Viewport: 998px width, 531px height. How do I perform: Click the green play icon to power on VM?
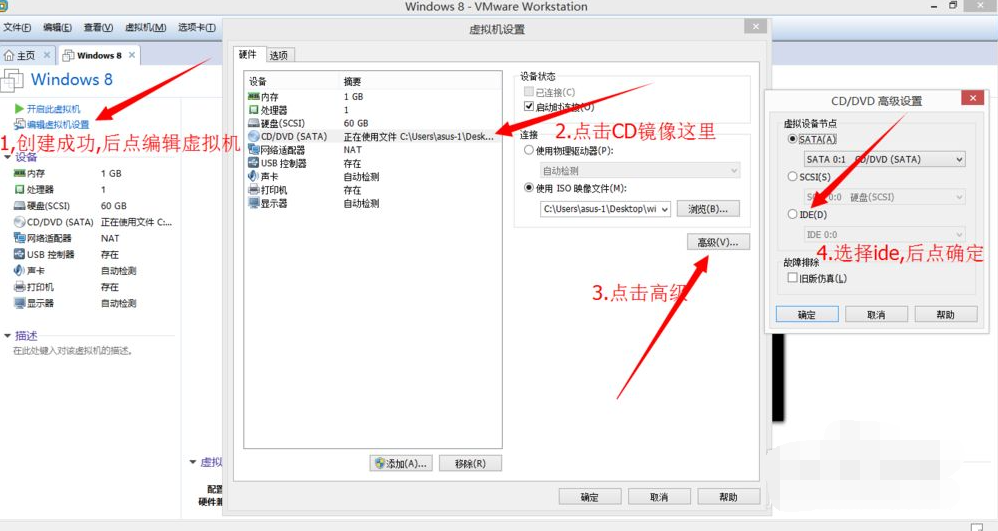[19, 109]
